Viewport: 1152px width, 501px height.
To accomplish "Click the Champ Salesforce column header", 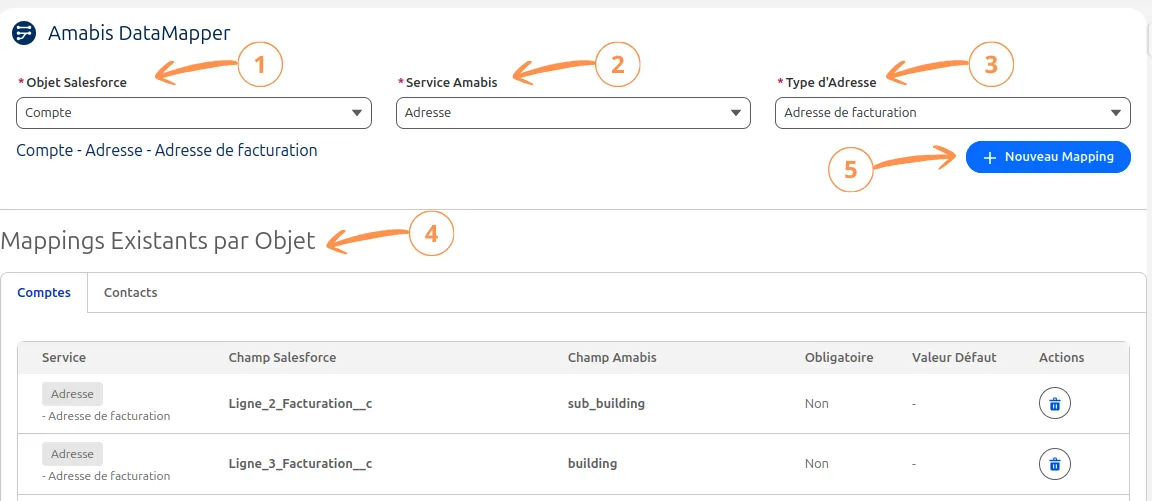I will (282, 357).
